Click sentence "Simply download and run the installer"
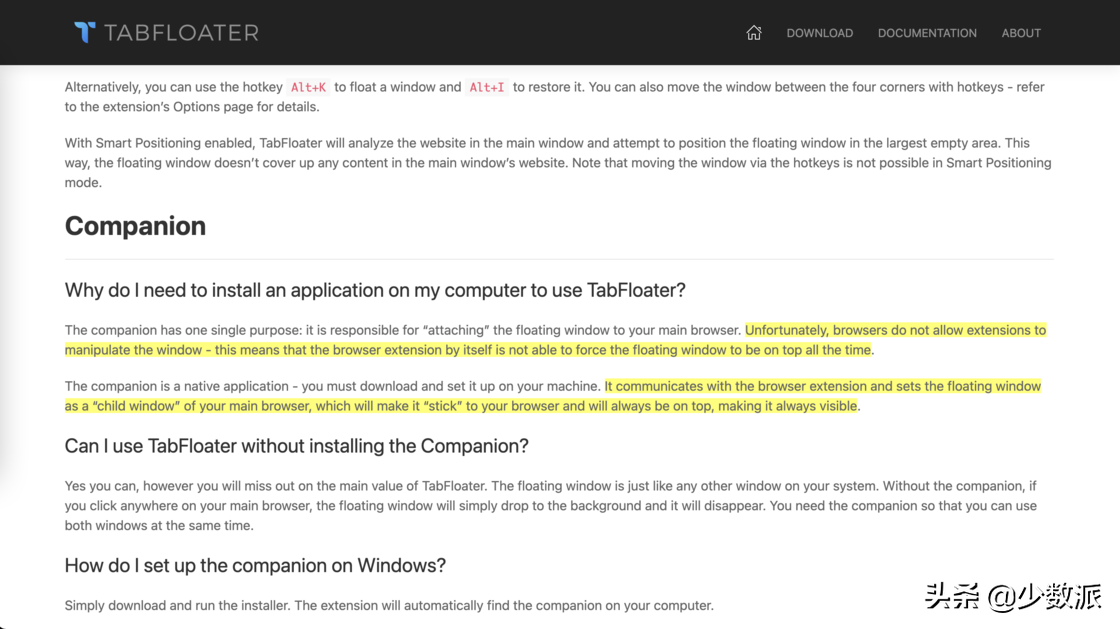The image size is (1120, 629). point(177,605)
